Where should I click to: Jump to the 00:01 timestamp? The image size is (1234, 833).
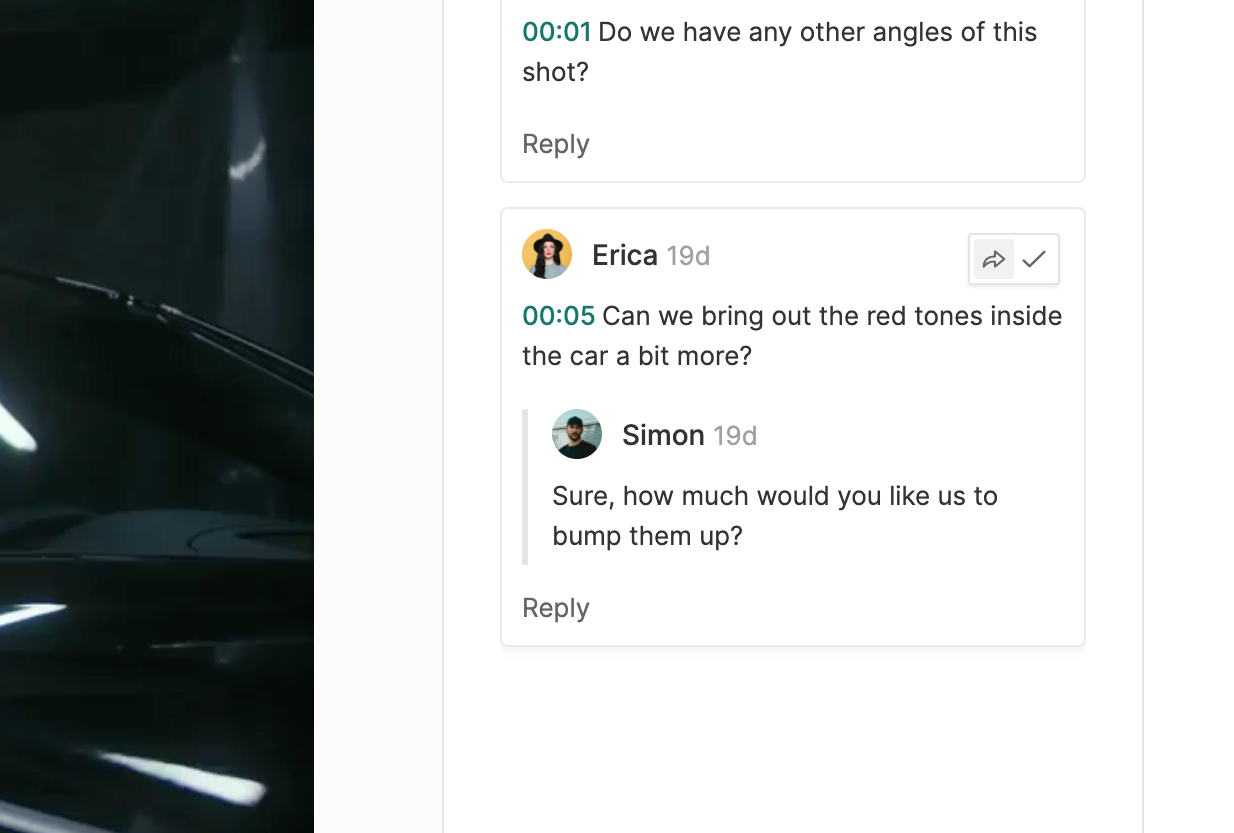coord(556,32)
